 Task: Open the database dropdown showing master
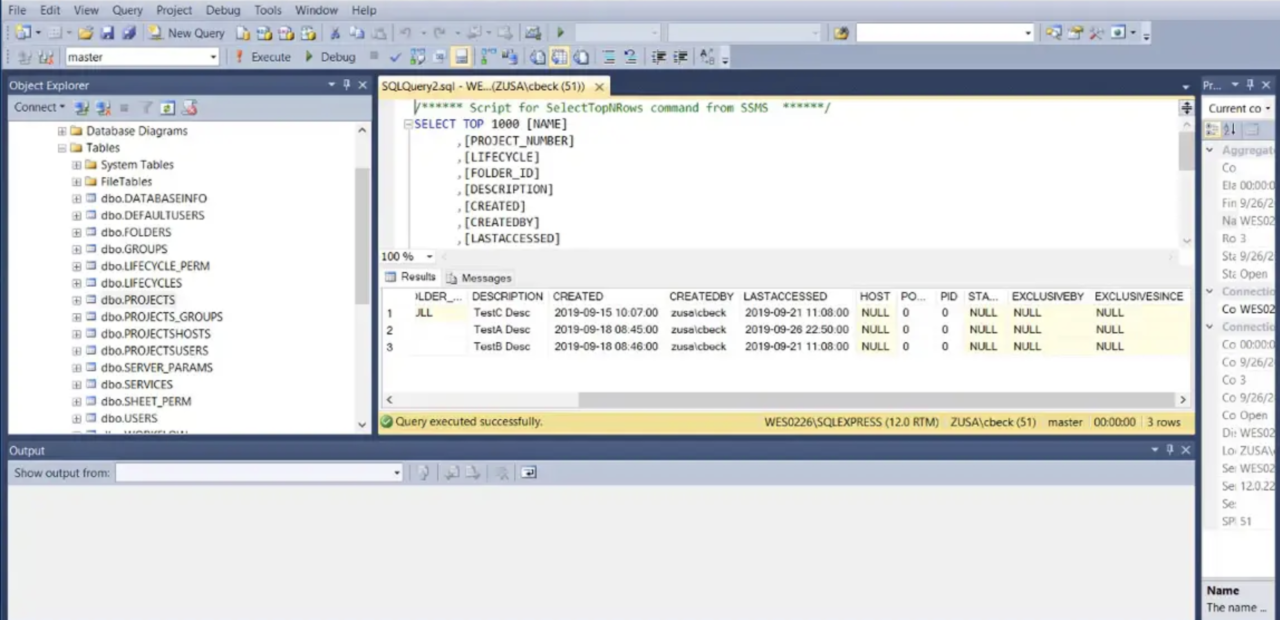(212, 57)
